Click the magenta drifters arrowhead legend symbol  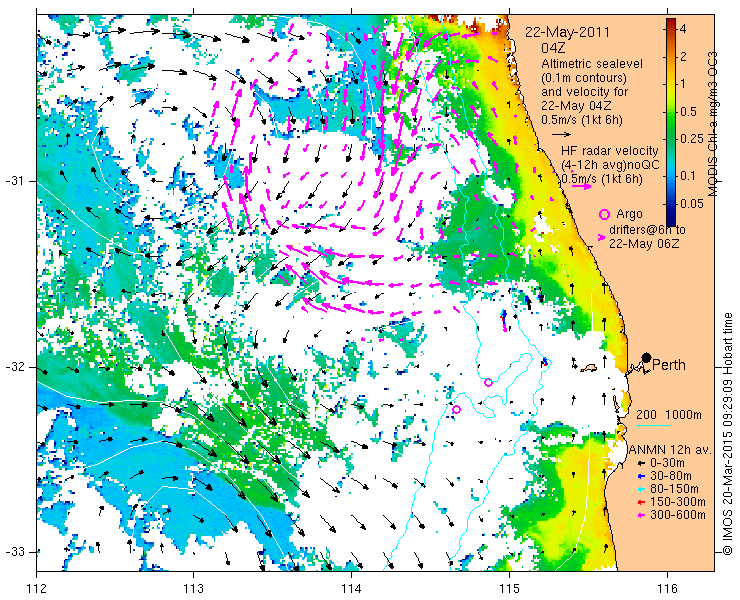(x=601, y=238)
